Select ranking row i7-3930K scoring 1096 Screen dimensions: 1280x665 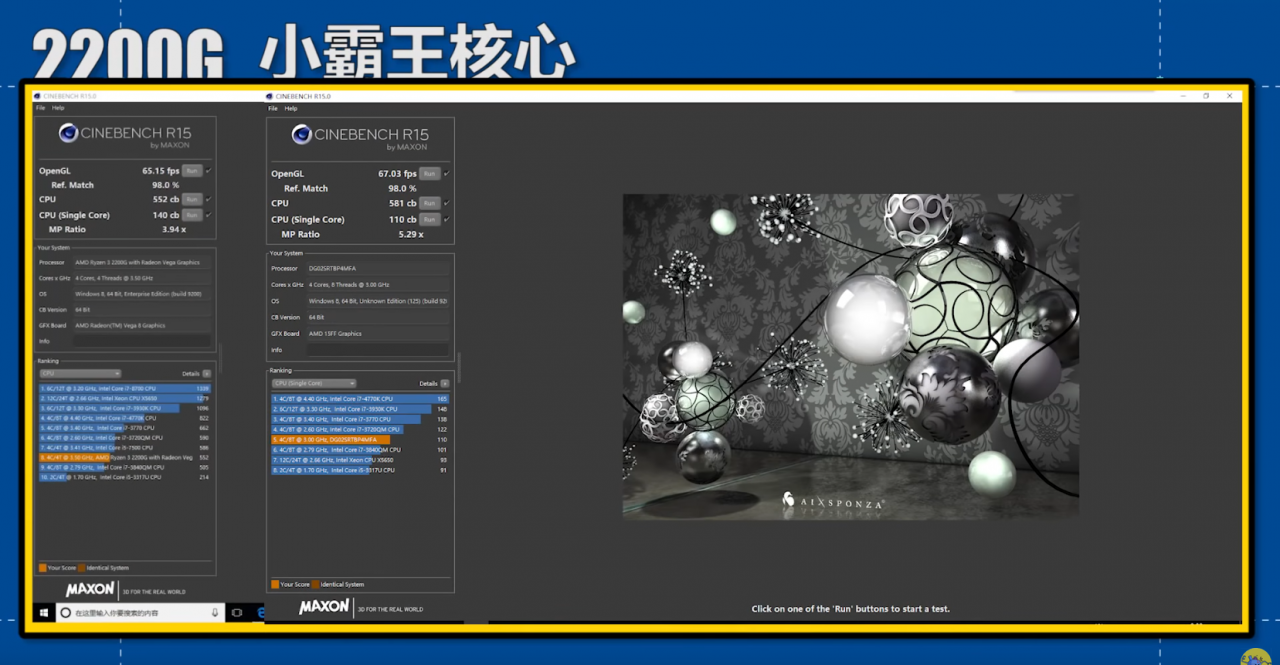coord(125,408)
